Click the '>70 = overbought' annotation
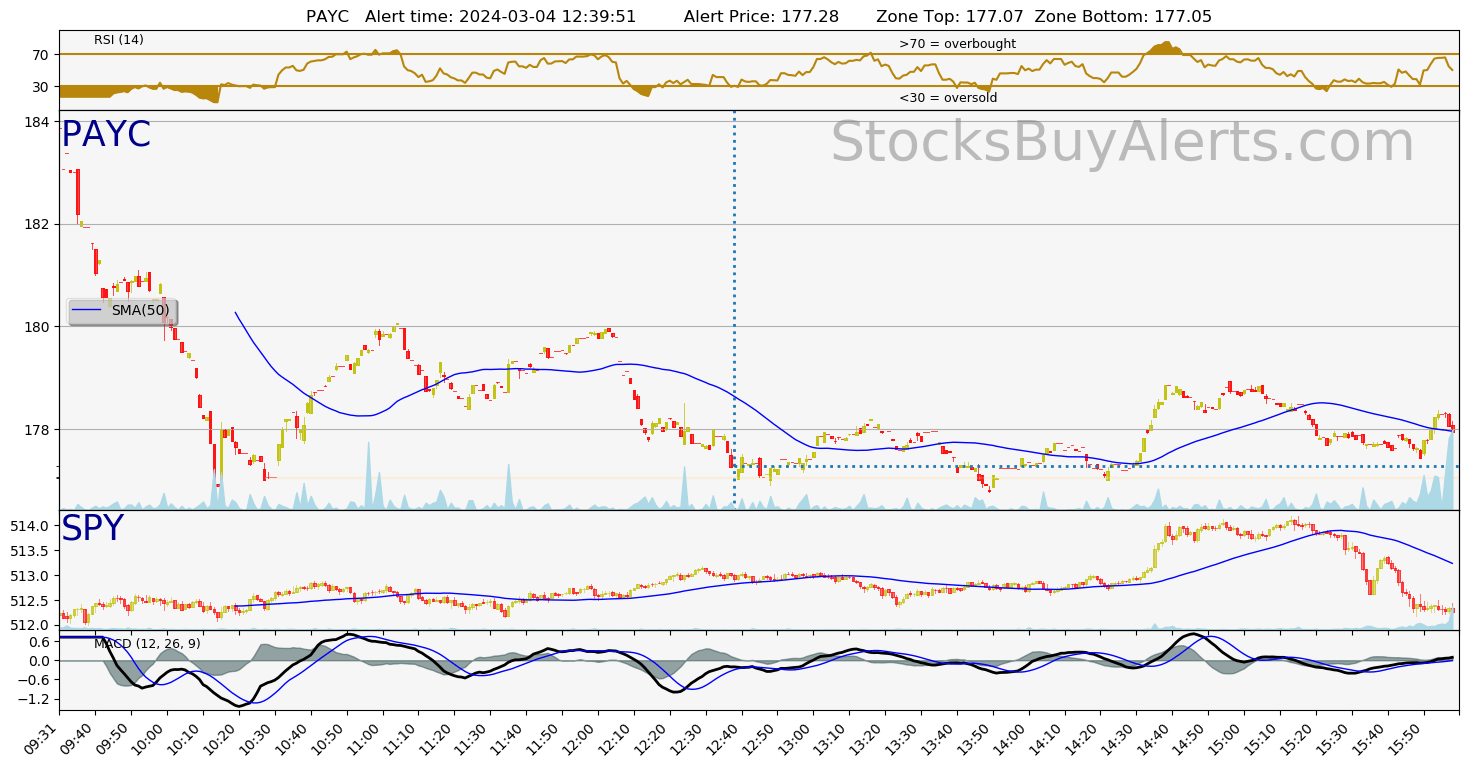This screenshot has height=768, width=1474. click(957, 44)
